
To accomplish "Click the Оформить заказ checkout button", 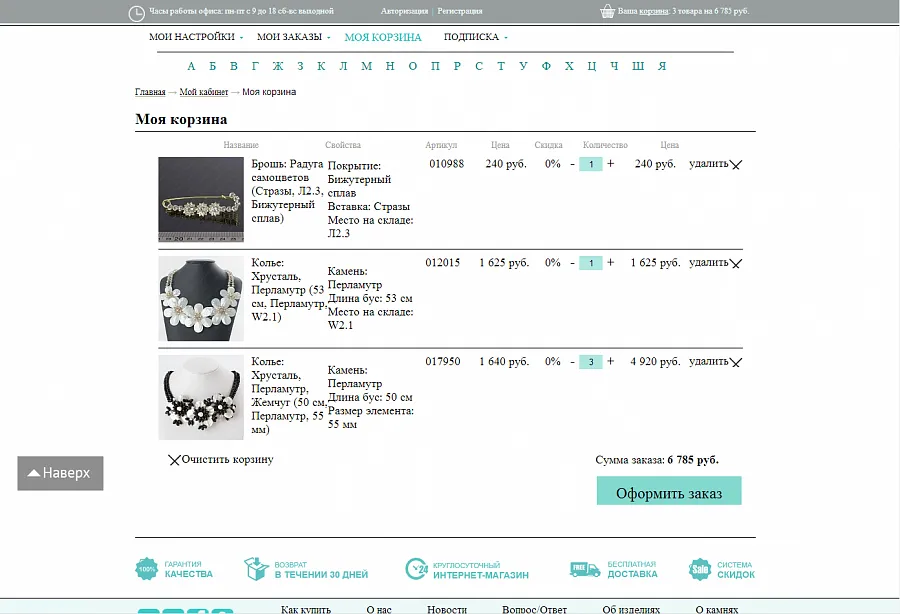I will pos(669,491).
